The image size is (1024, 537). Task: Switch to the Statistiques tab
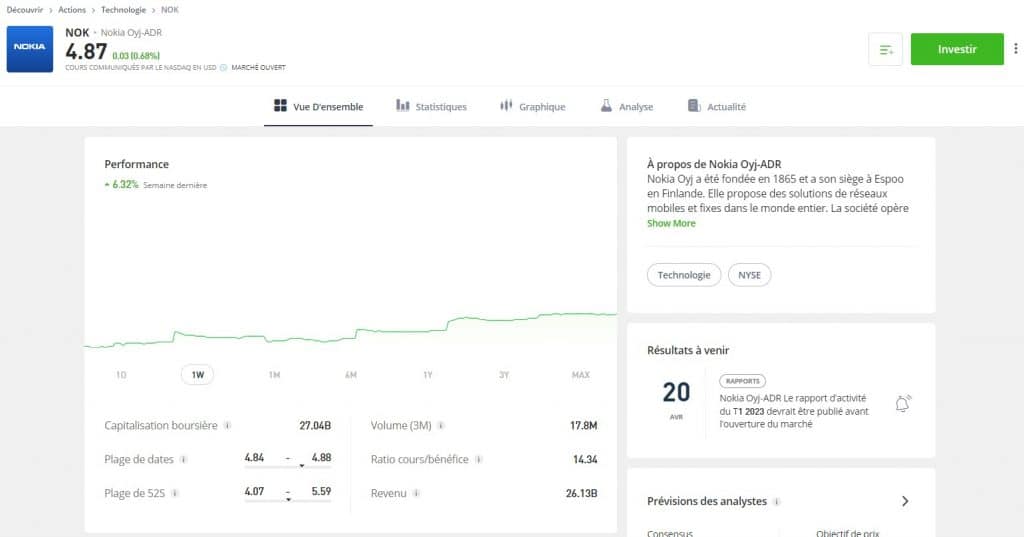[x=431, y=106]
